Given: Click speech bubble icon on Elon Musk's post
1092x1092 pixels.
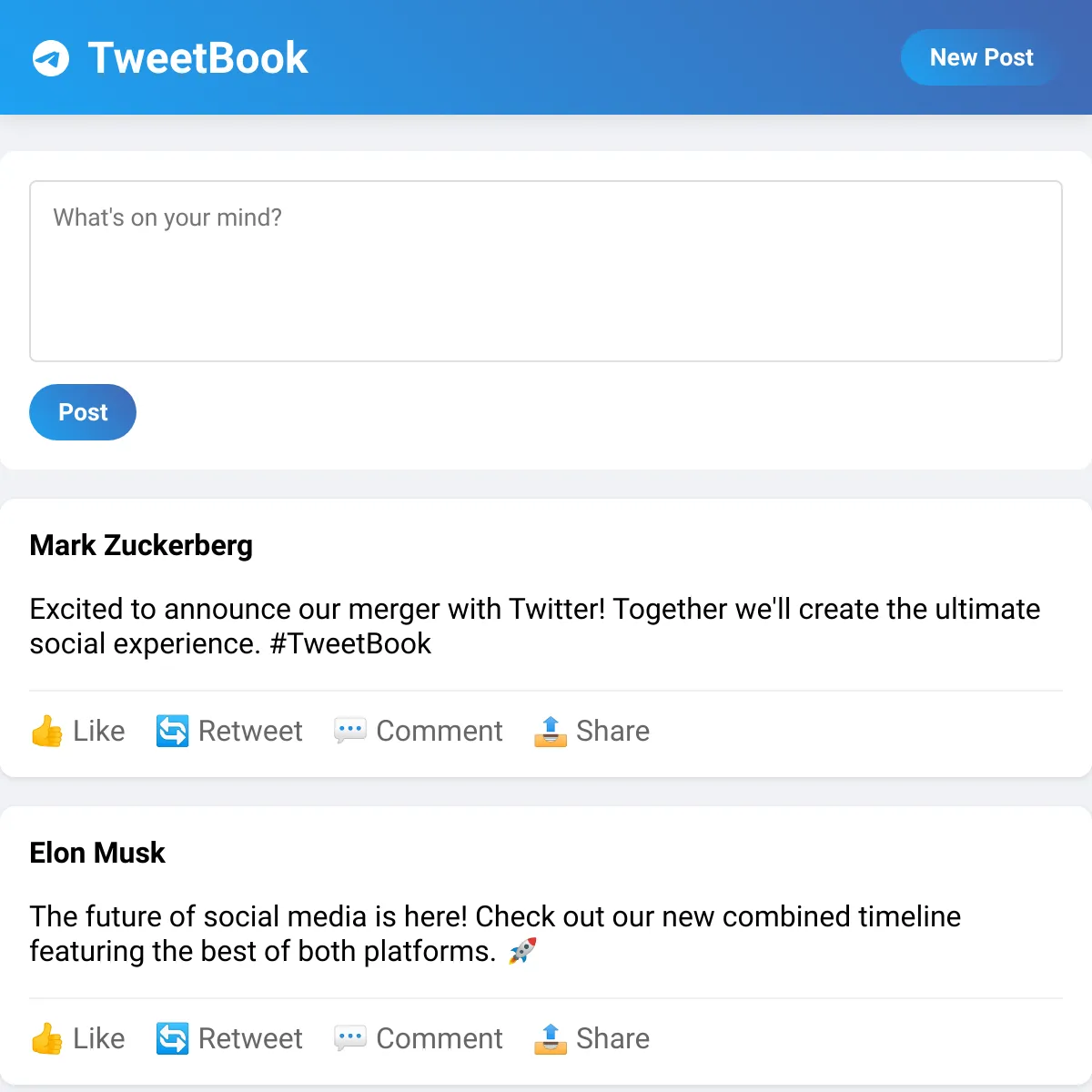Looking at the screenshot, I should (x=350, y=1038).
